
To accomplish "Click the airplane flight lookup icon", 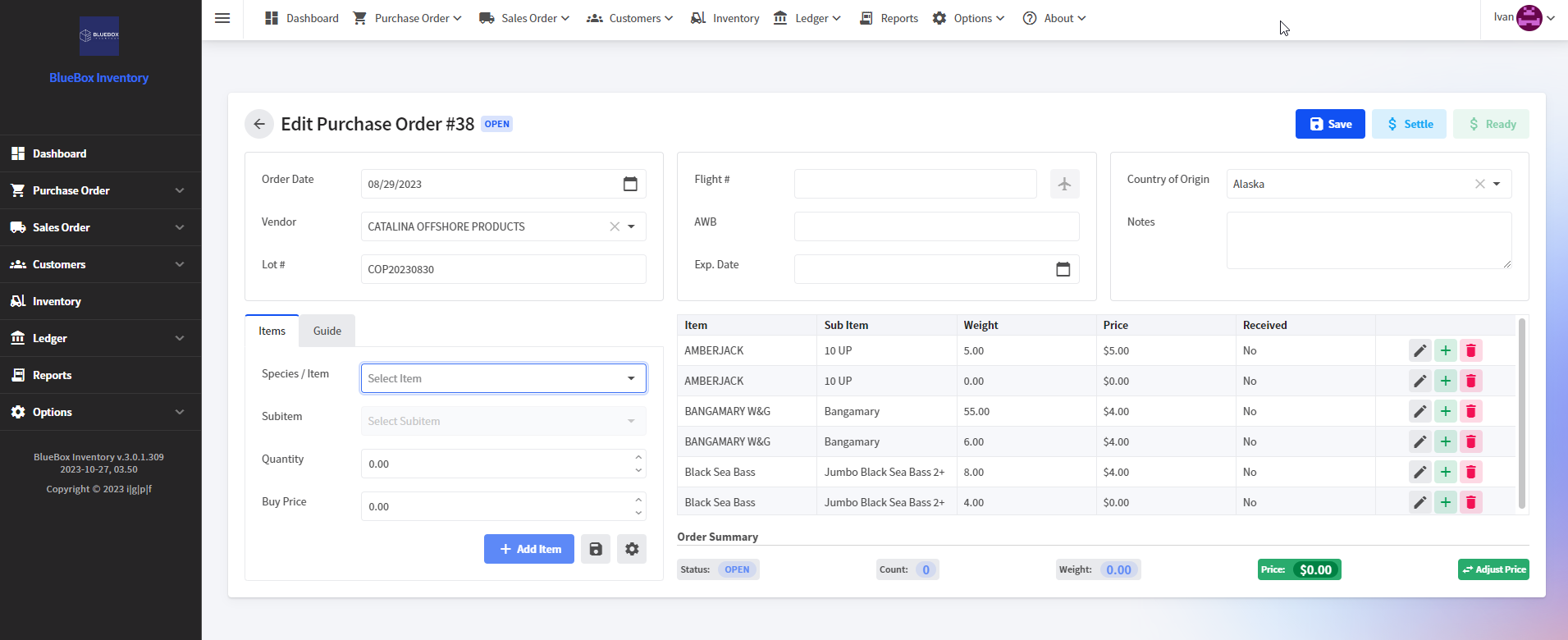I will 1064,184.
